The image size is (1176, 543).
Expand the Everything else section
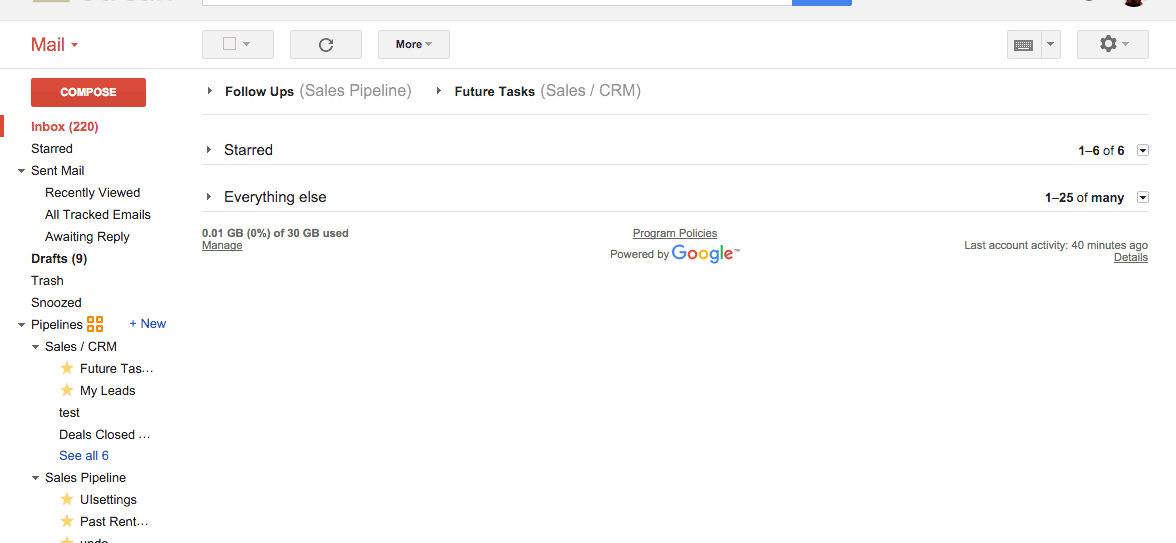pos(209,197)
